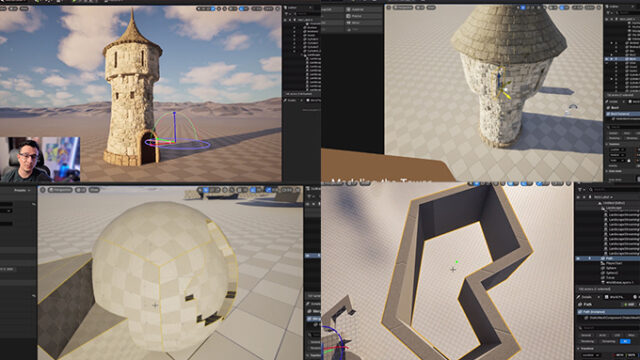The image size is (640, 360).
Task: Select the translate tool above the sphere viewport
Action: 207,190
